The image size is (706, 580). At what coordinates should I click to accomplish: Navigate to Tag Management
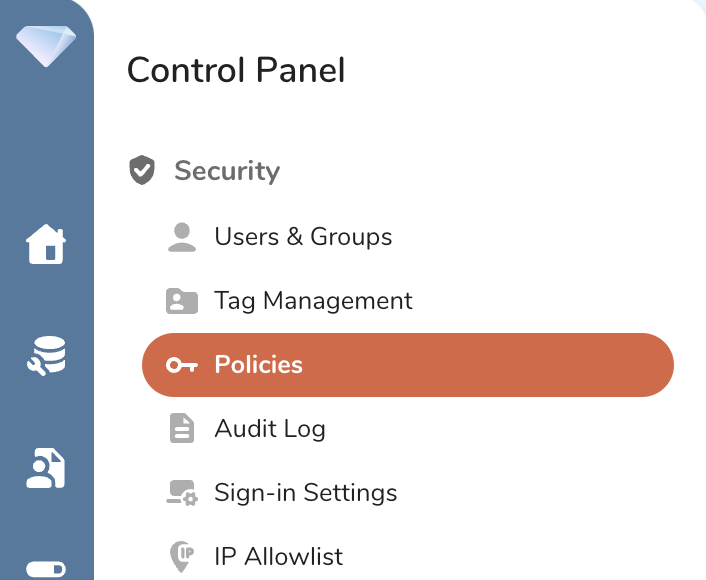(x=313, y=301)
